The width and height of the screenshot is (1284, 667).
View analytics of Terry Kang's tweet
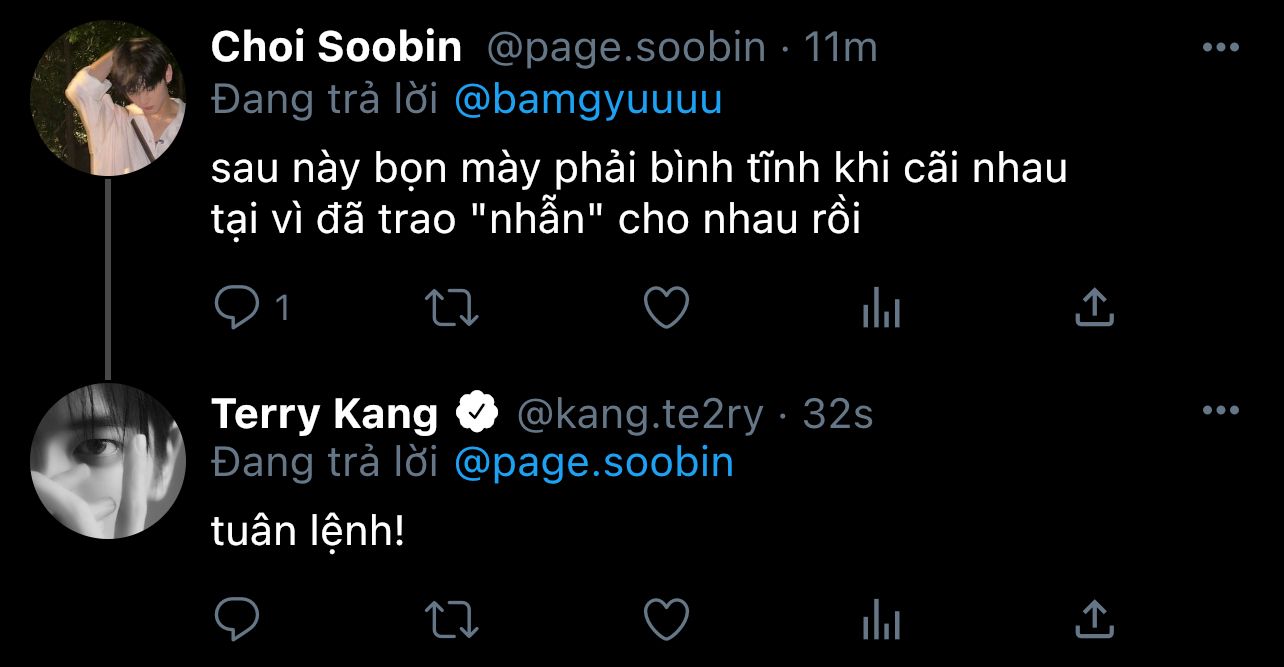(x=880, y=621)
